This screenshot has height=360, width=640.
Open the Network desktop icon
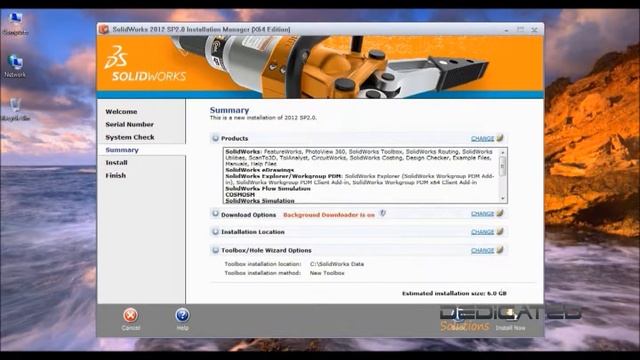pyautogui.click(x=15, y=66)
